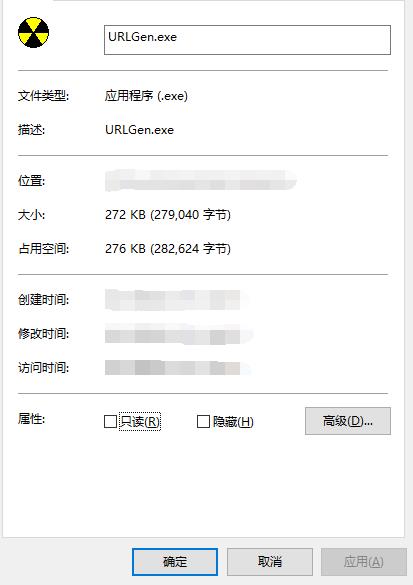Image resolution: width=413 pixels, height=585 pixels.
Task: Select the 描述 value URLGen.exe text
Action: coord(140,130)
